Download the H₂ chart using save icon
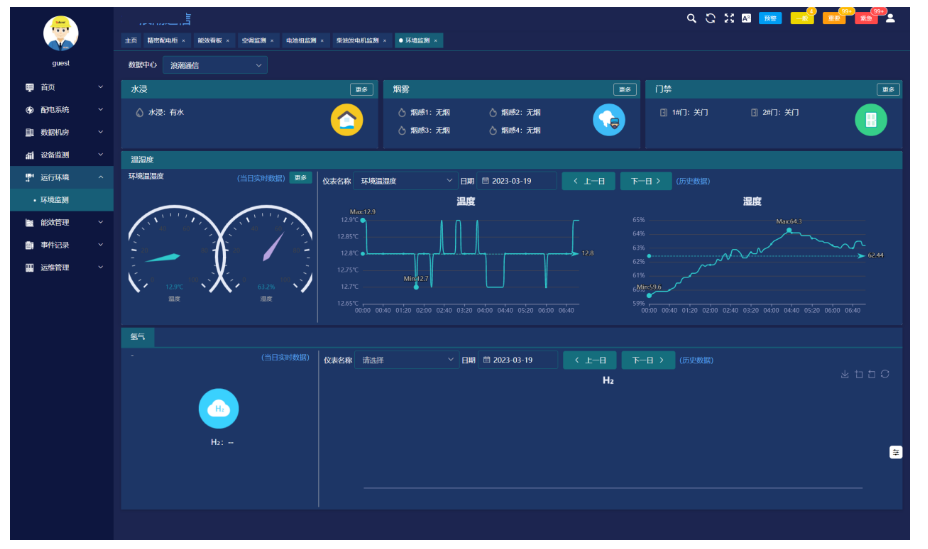This screenshot has height=549, width=928. click(x=844, y=374)
